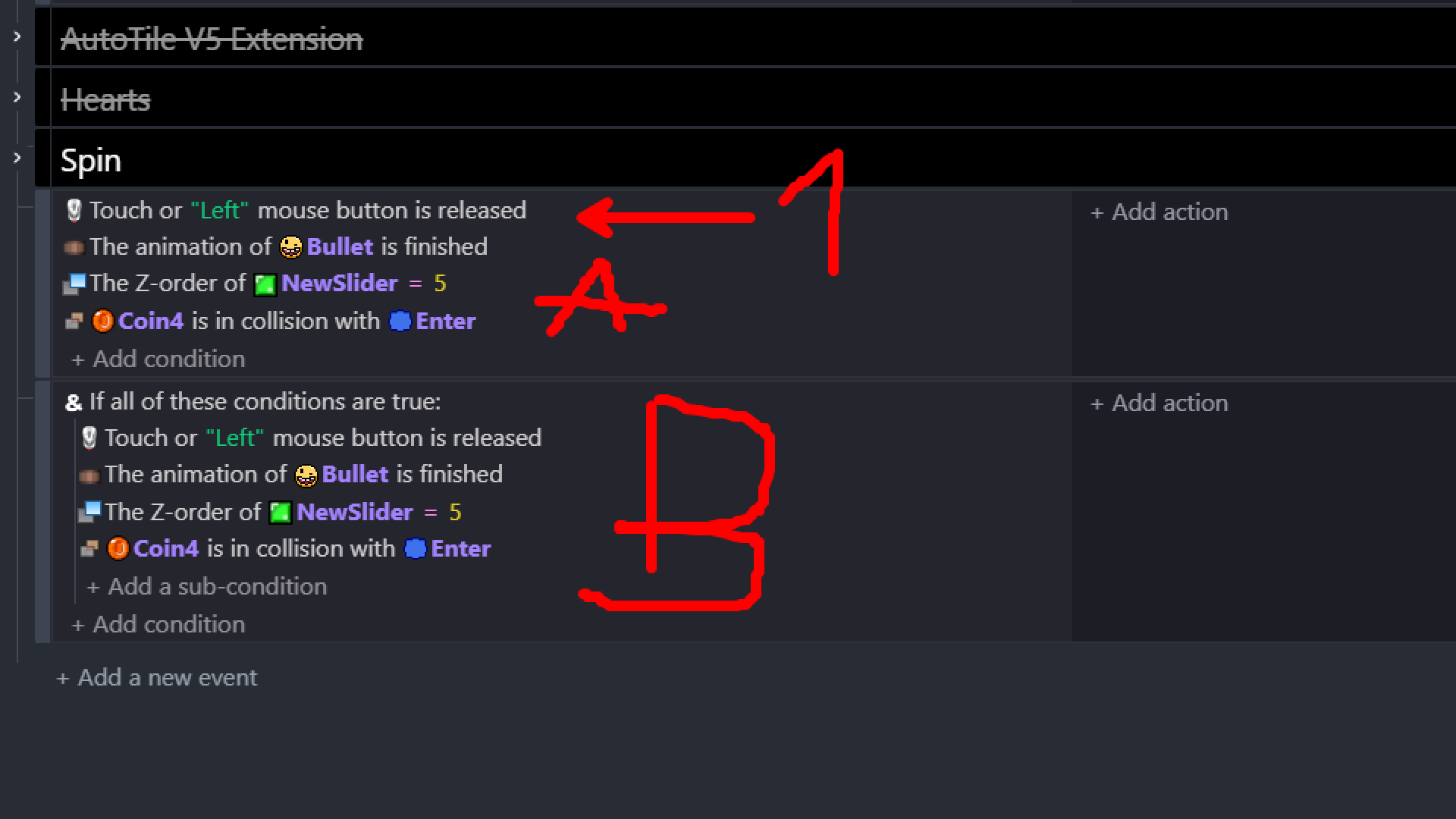Click the collision icon beside Coin4 in second event

pyautogui.click(x=89, y=548)
